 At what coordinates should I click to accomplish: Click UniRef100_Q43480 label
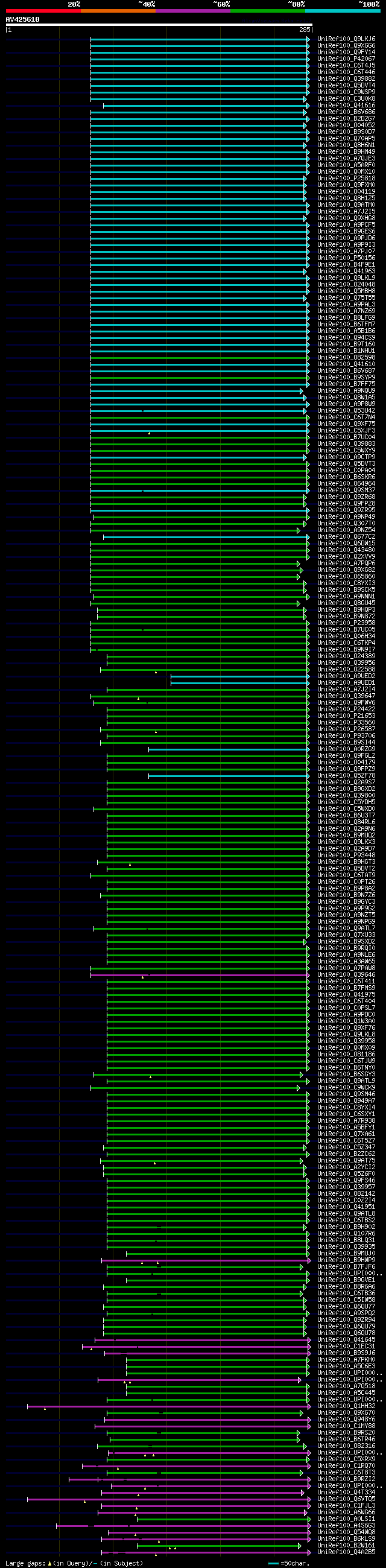[346, 550]
